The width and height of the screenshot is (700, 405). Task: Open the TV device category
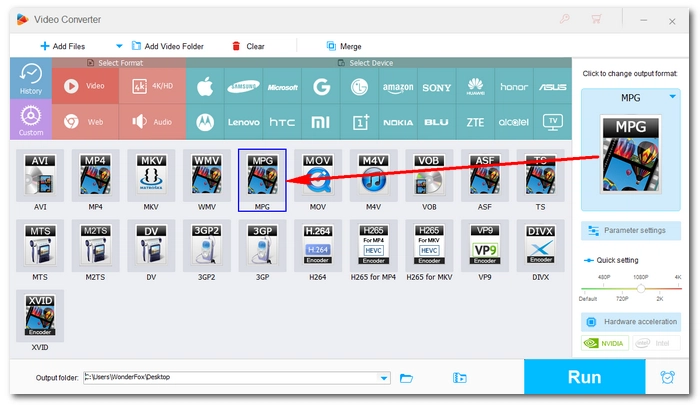coord(552,122)
